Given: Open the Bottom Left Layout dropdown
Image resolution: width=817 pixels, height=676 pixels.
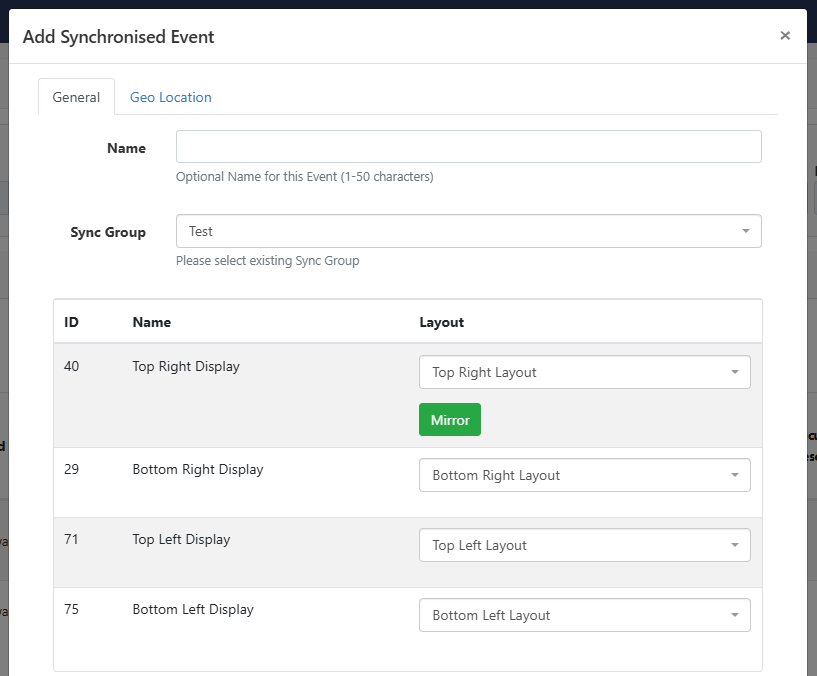Looking at the screenshot, I should pyautogui.click(x=584, y=615).
